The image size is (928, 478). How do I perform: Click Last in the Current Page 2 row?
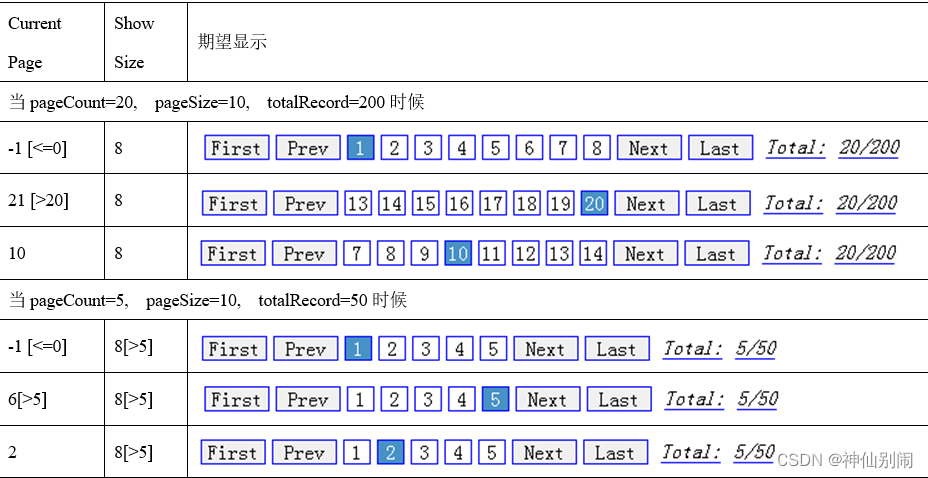pos(616,453)
